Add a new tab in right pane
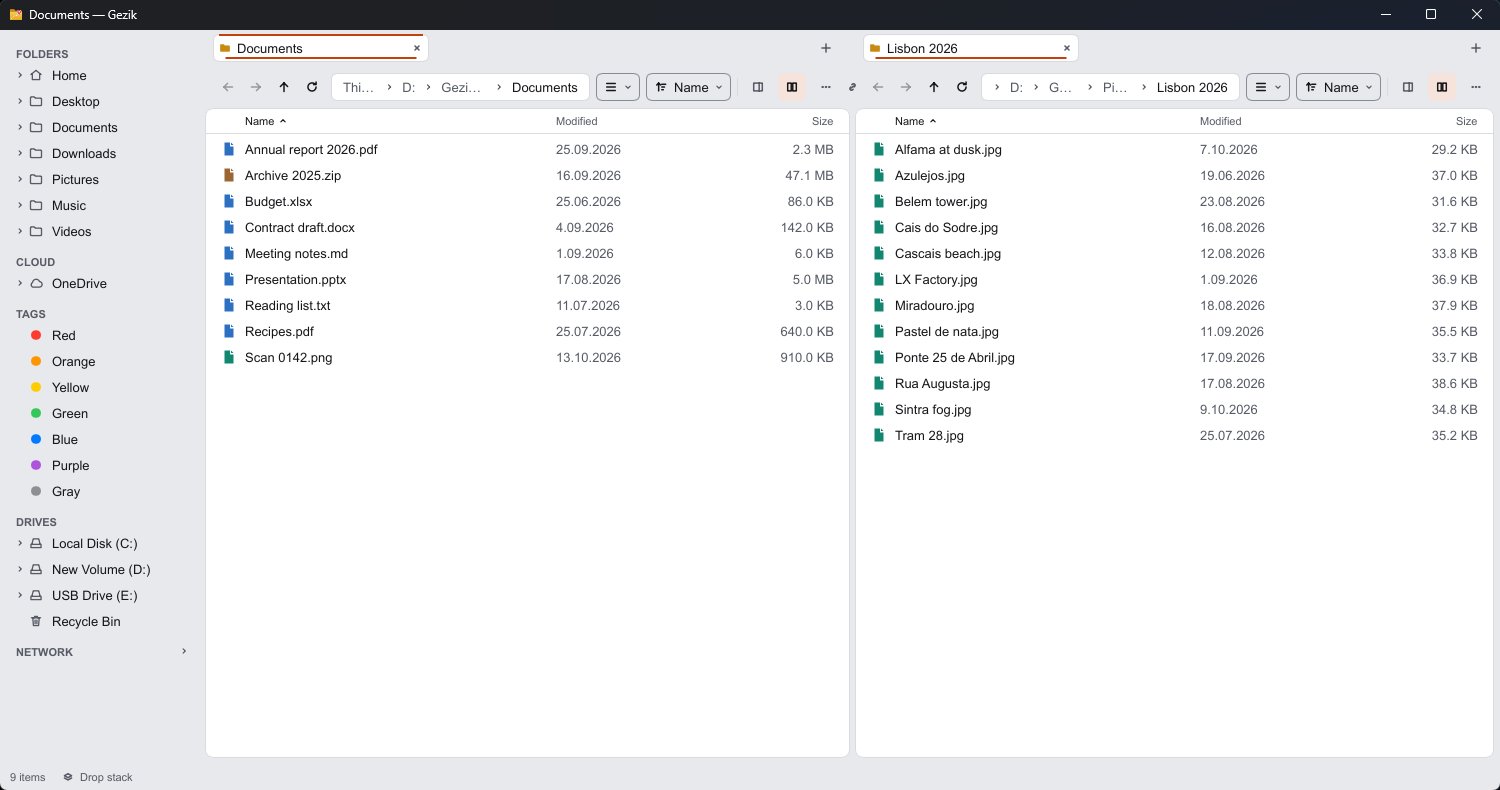Screen dimensions: 1500x790 [1476, 48]
